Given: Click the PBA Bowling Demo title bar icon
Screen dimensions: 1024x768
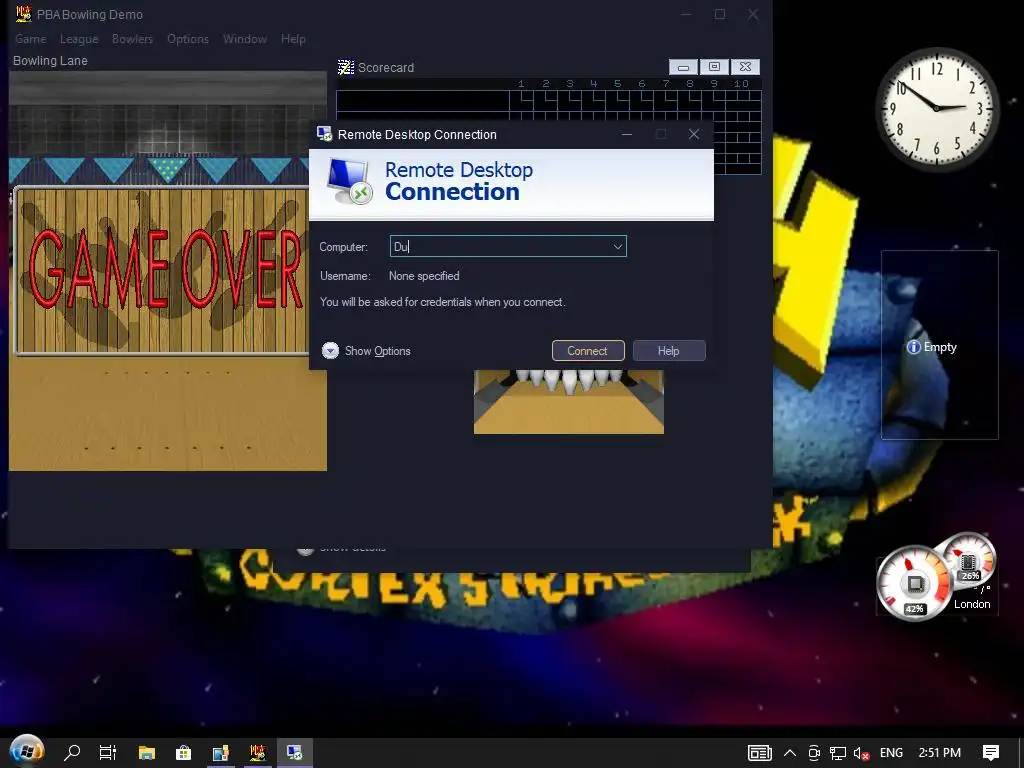Looking at the screenshot, I should (24, 14).
